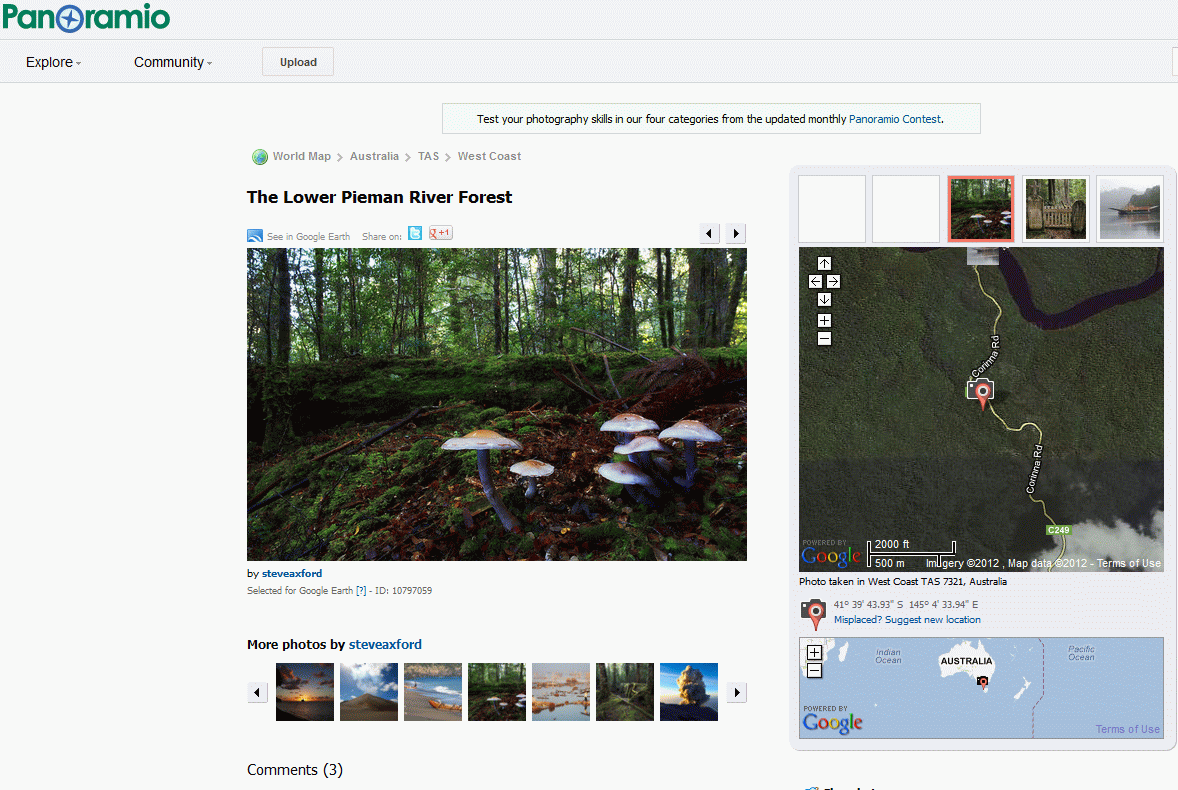Zoom out on the location map
The width and height of the screenshot is (1178, 790).
[824, 338]
